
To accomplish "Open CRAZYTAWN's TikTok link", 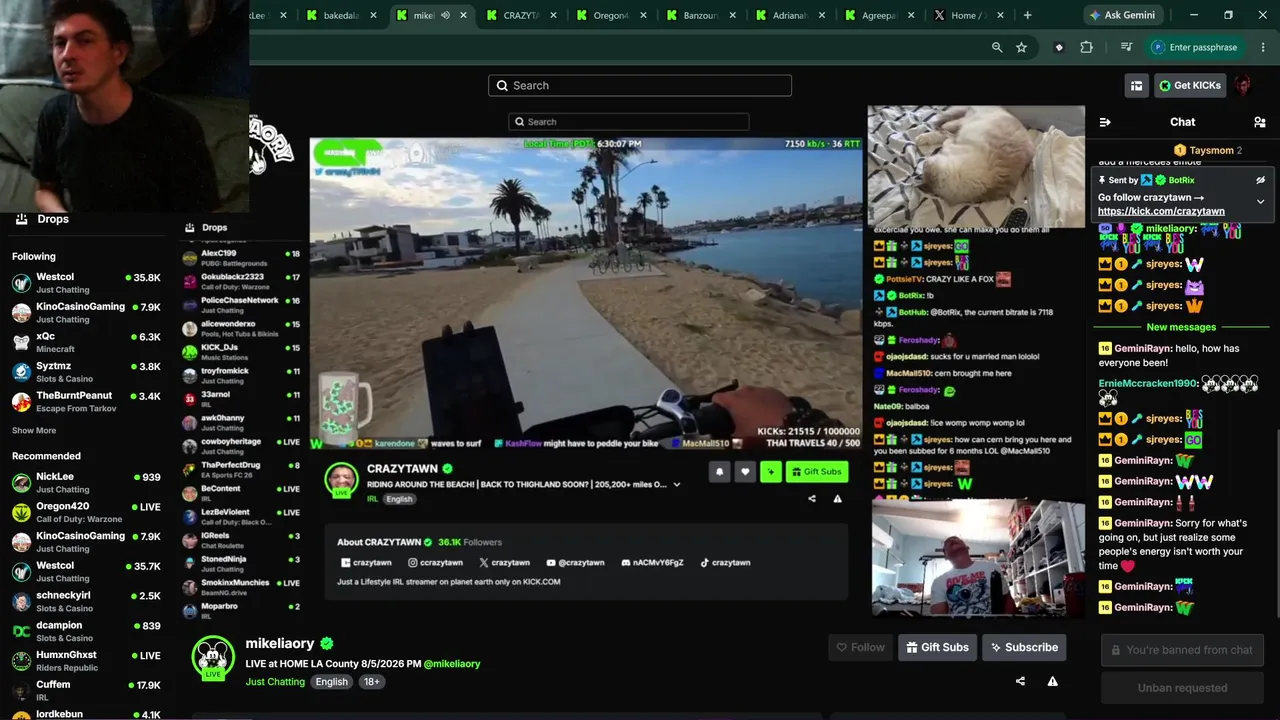I will pyautogui.click(x=725, y=563).
